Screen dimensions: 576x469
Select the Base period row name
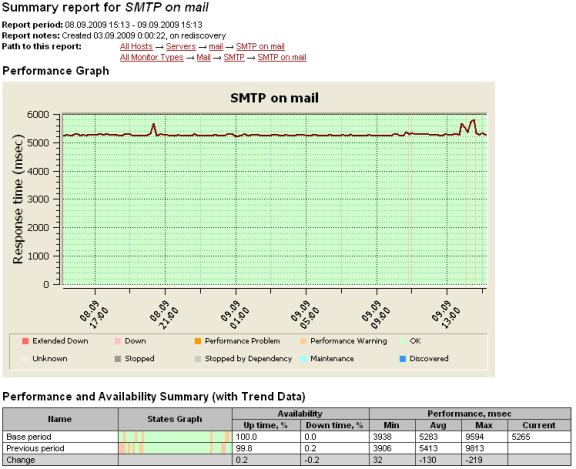[x=29, y=437]
